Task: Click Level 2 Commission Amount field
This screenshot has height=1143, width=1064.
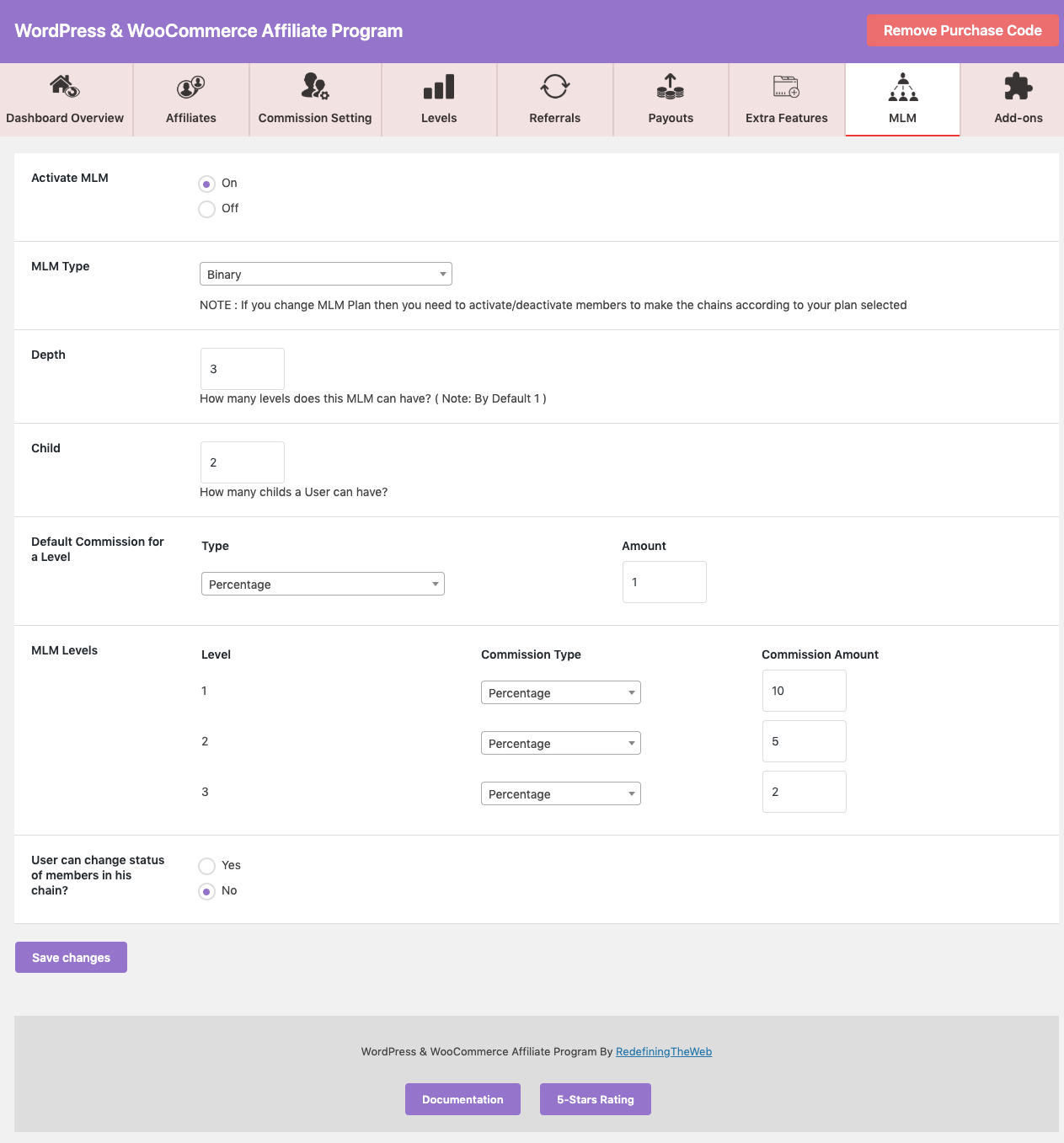Action: point(805,741)
